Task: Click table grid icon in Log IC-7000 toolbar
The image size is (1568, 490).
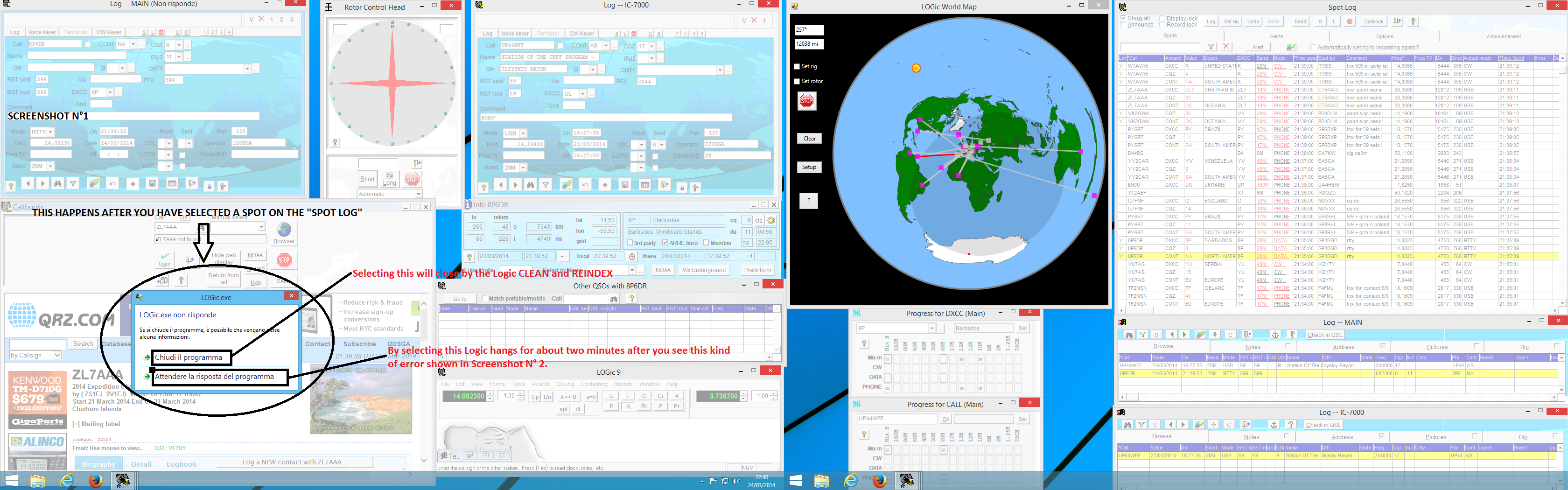Action: click(645, 185)
